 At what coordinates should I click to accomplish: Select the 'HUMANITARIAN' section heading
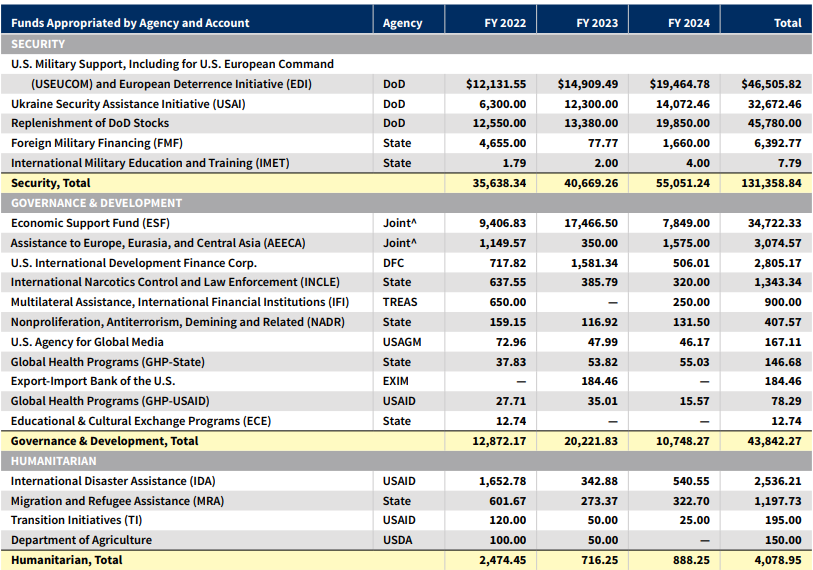pyautogui.click(x=53, y=461)
